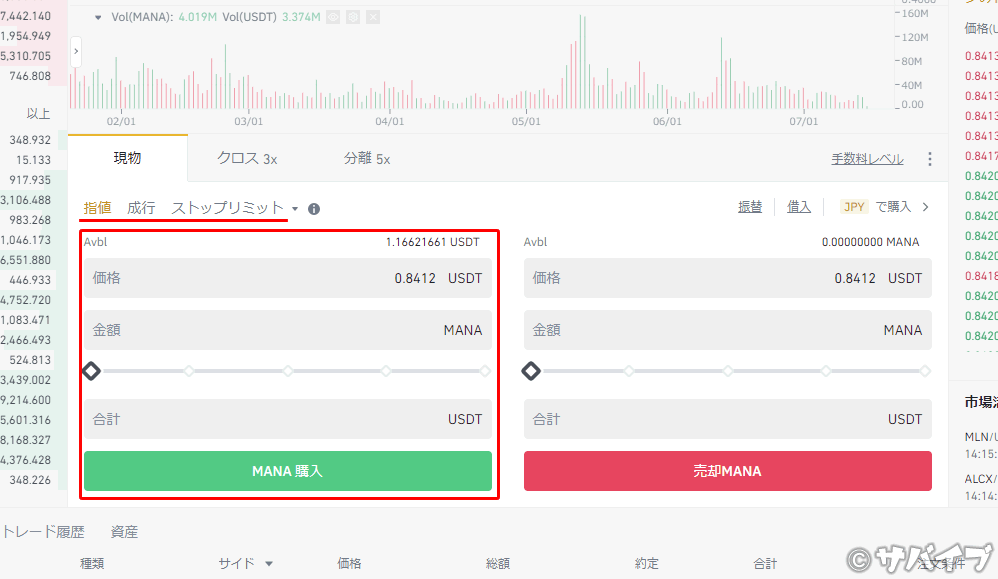Image resolution: width=998 pixels, height=579 pixels.
Task: Enter the buy-side 金額 MANA amount field
Action: [288, 330]
